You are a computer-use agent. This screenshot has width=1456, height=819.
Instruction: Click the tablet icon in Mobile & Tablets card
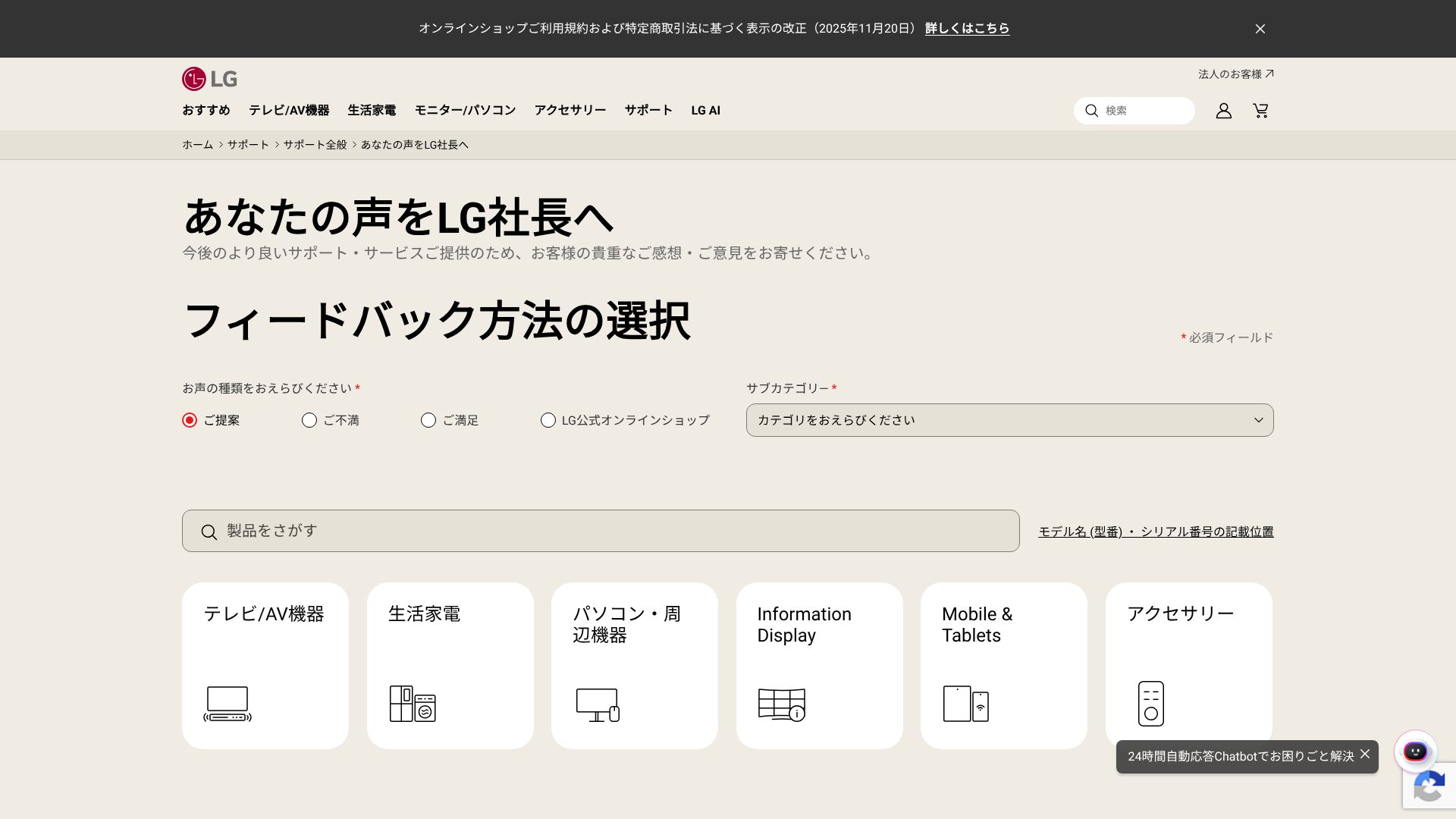(966, 704)
